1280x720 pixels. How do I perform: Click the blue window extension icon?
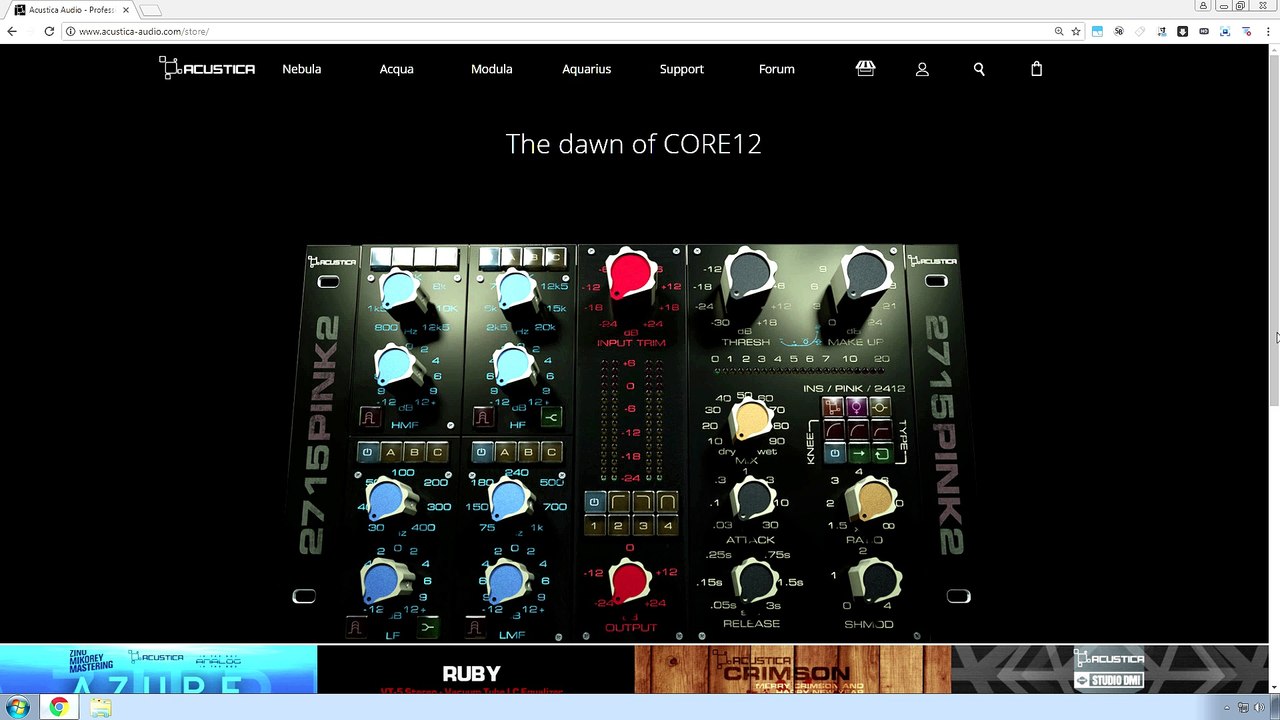click(1097, 31)
